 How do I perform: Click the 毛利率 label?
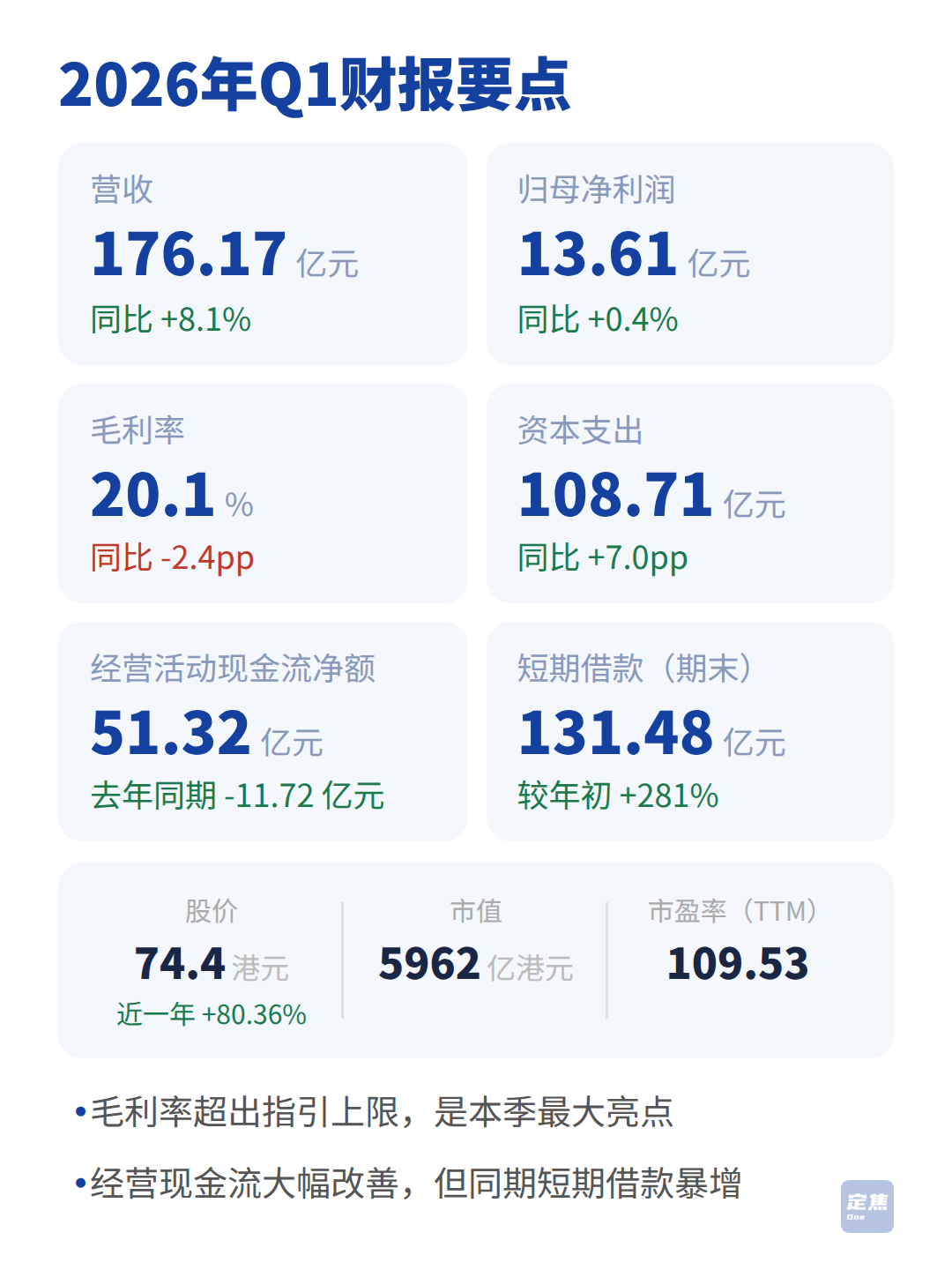[138, 430]
